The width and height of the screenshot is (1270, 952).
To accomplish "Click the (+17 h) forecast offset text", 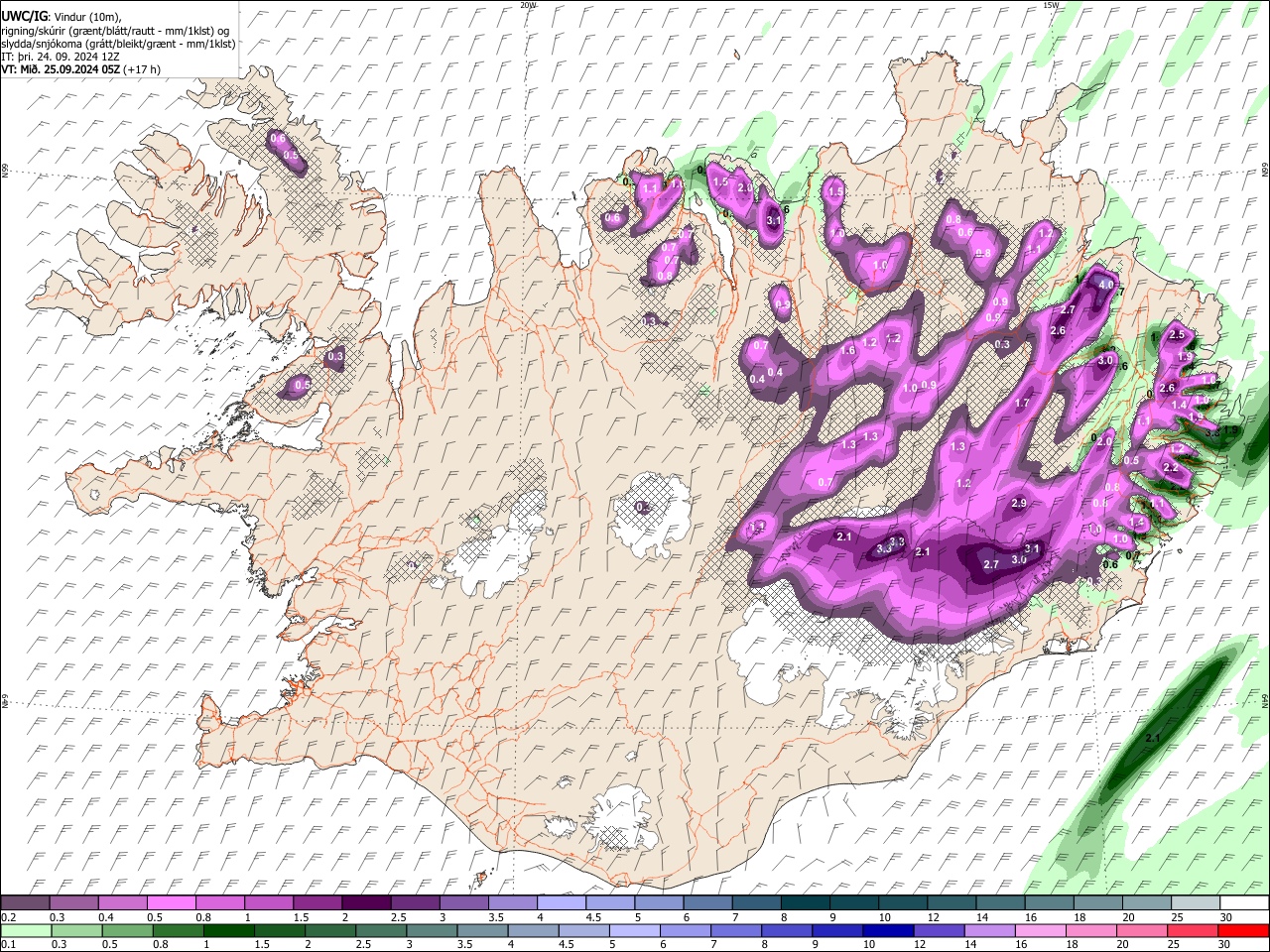I will click(142, 69).
